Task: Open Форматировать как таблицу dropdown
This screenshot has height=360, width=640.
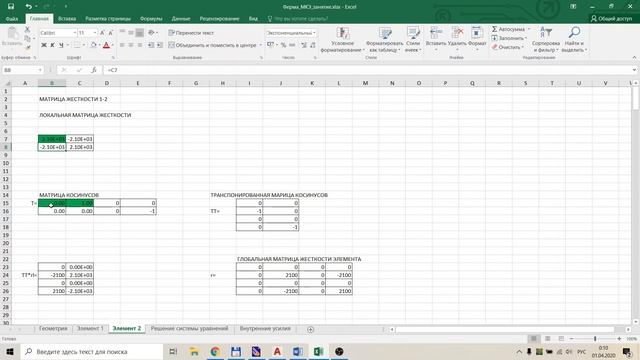Action: tap(384, 40)
